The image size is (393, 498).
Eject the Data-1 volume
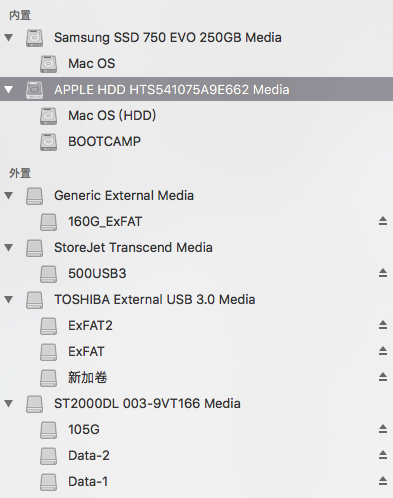[383, 481]
